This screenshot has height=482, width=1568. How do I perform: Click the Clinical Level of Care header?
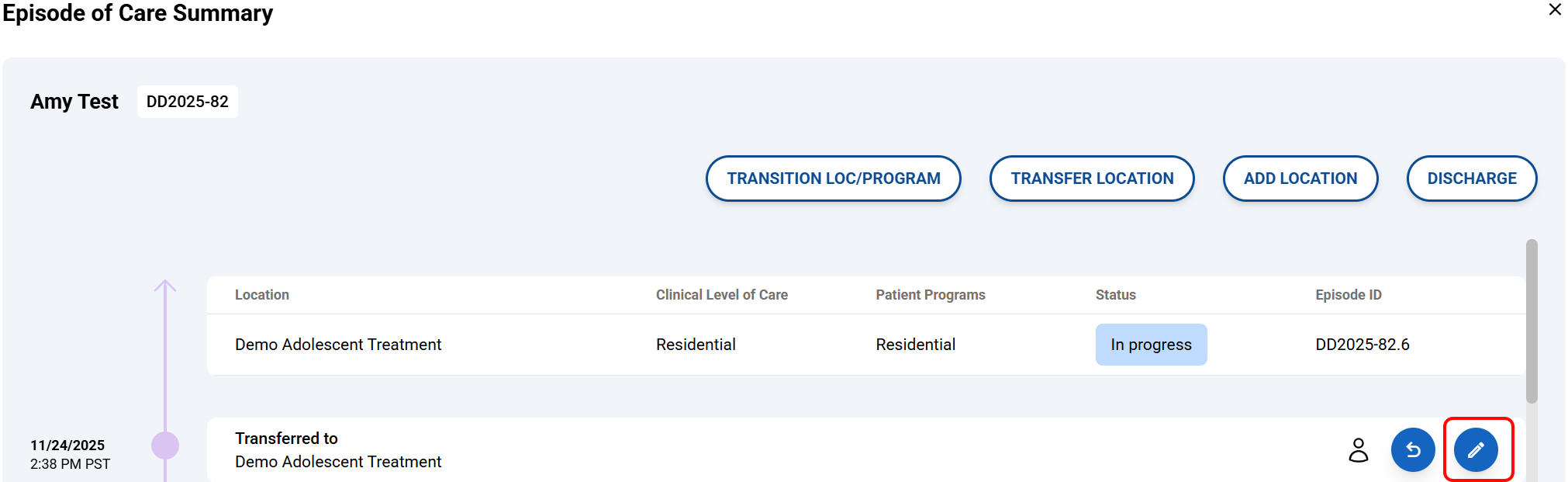[721, 295]
